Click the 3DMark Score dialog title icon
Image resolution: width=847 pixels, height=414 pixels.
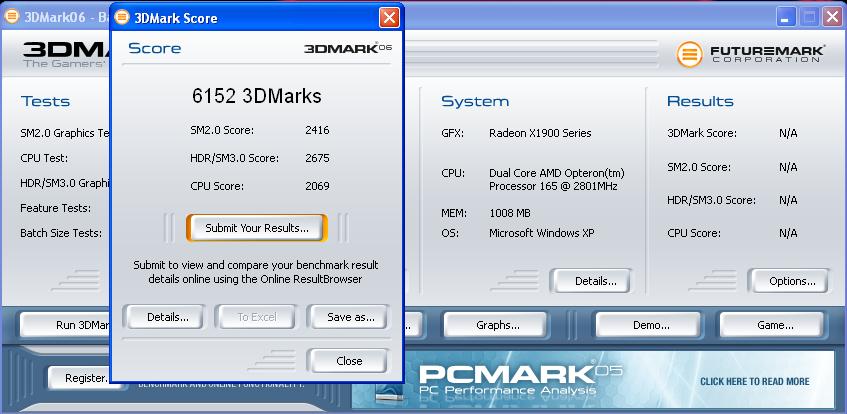click(122, 18)
